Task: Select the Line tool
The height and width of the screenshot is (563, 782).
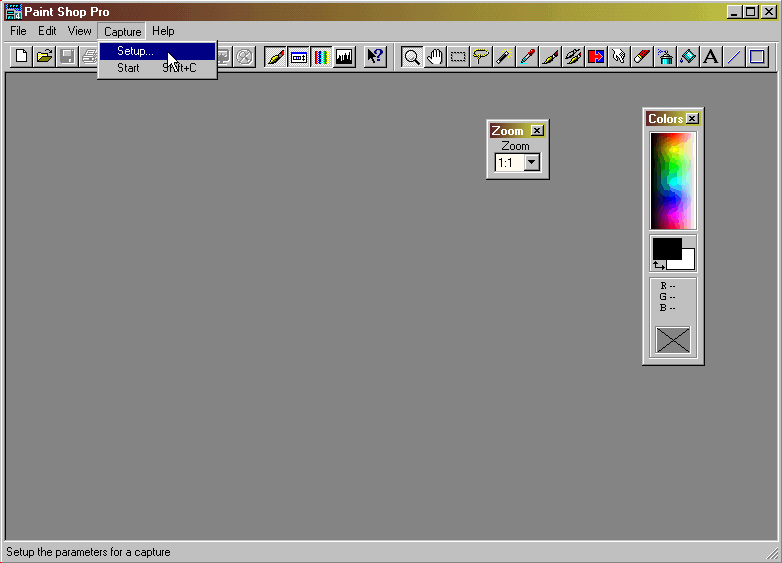Action: point(733,57)
